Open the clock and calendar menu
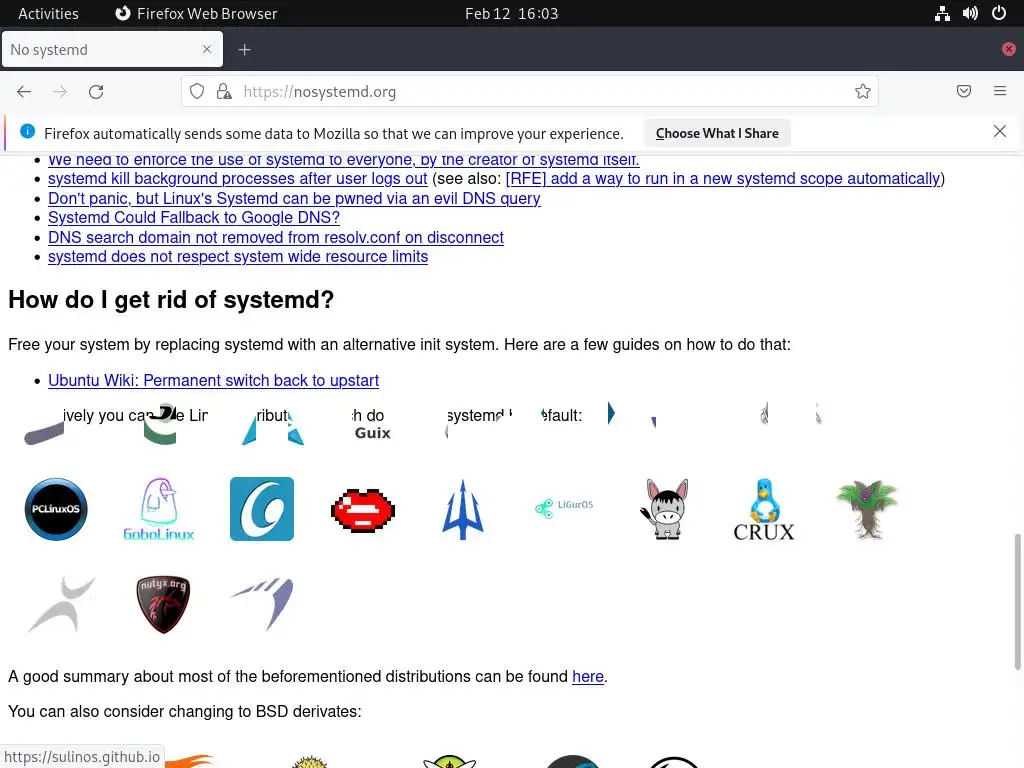Image resolution: width=1024 pixels, height=768 pixels. coord(512,13)
